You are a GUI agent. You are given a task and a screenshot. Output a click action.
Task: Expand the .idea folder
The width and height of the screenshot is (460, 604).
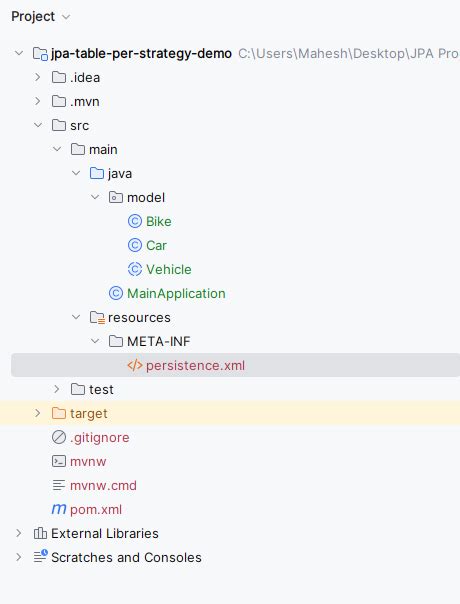pos(38,77)
